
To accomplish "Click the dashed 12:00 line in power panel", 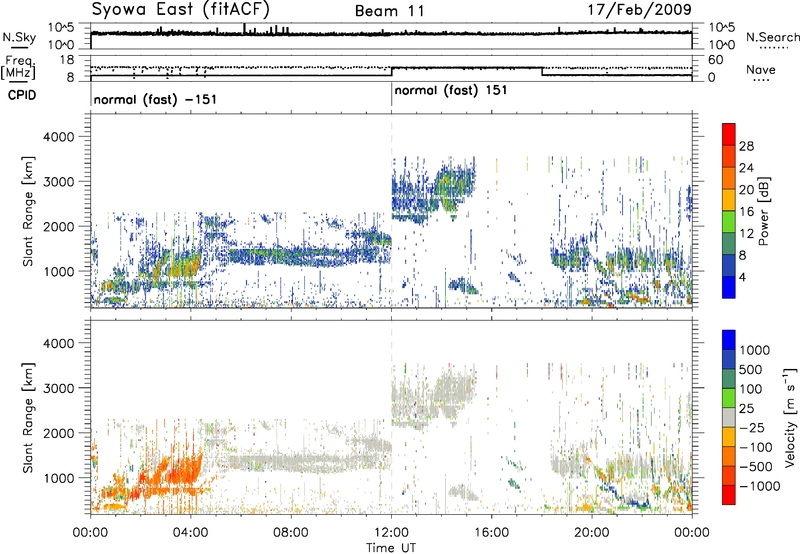I will click(391, 211).
